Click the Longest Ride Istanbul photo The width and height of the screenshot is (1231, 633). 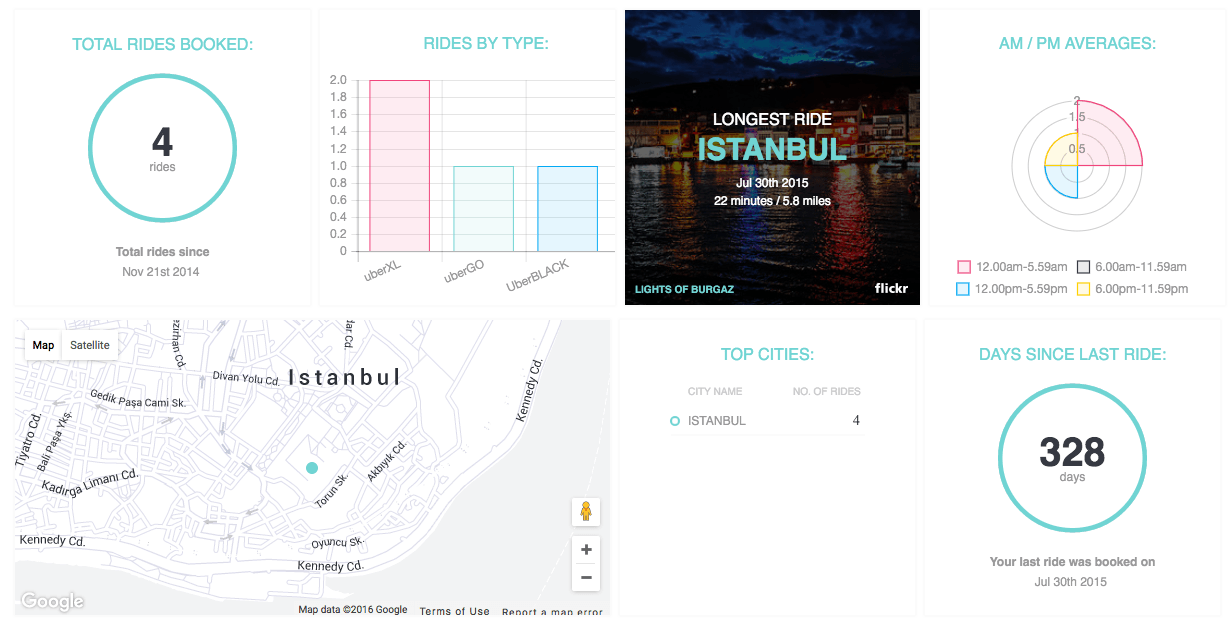coord(771,156)
